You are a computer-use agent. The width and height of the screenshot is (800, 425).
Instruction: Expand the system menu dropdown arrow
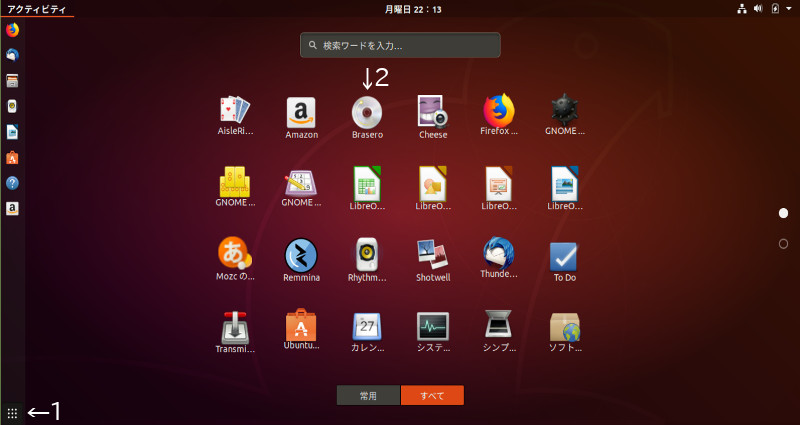[x=789, y=9]
